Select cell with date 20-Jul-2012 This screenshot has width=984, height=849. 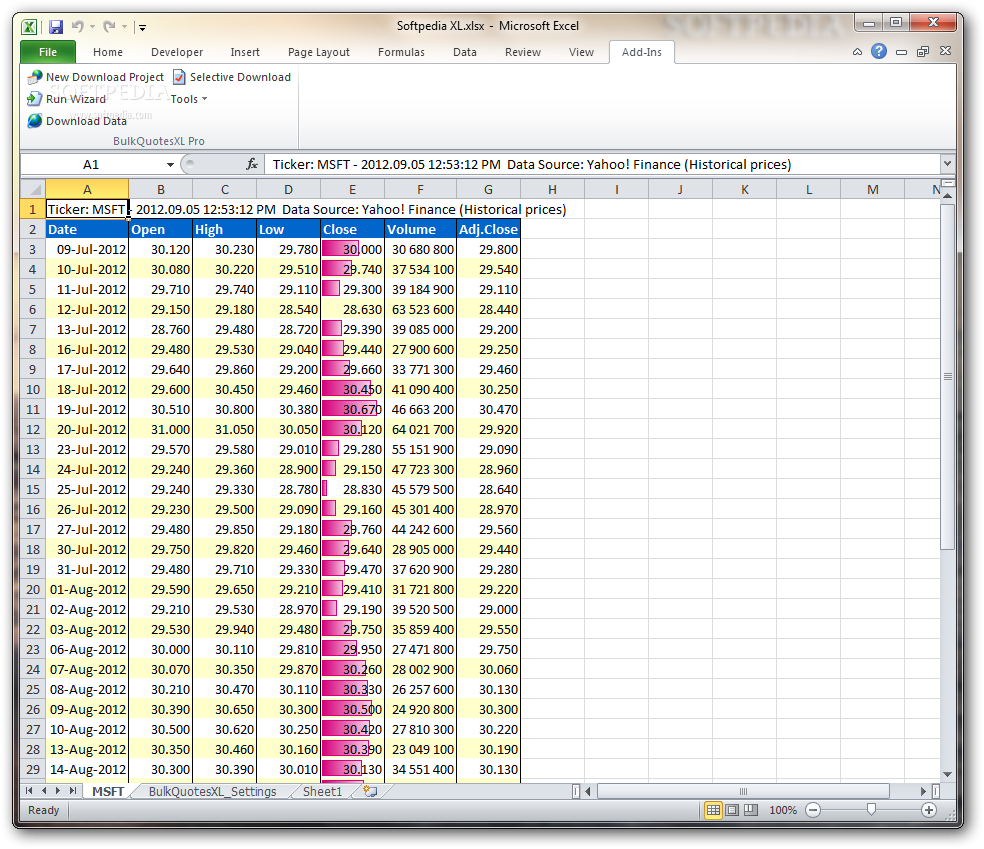pos(87,429)
